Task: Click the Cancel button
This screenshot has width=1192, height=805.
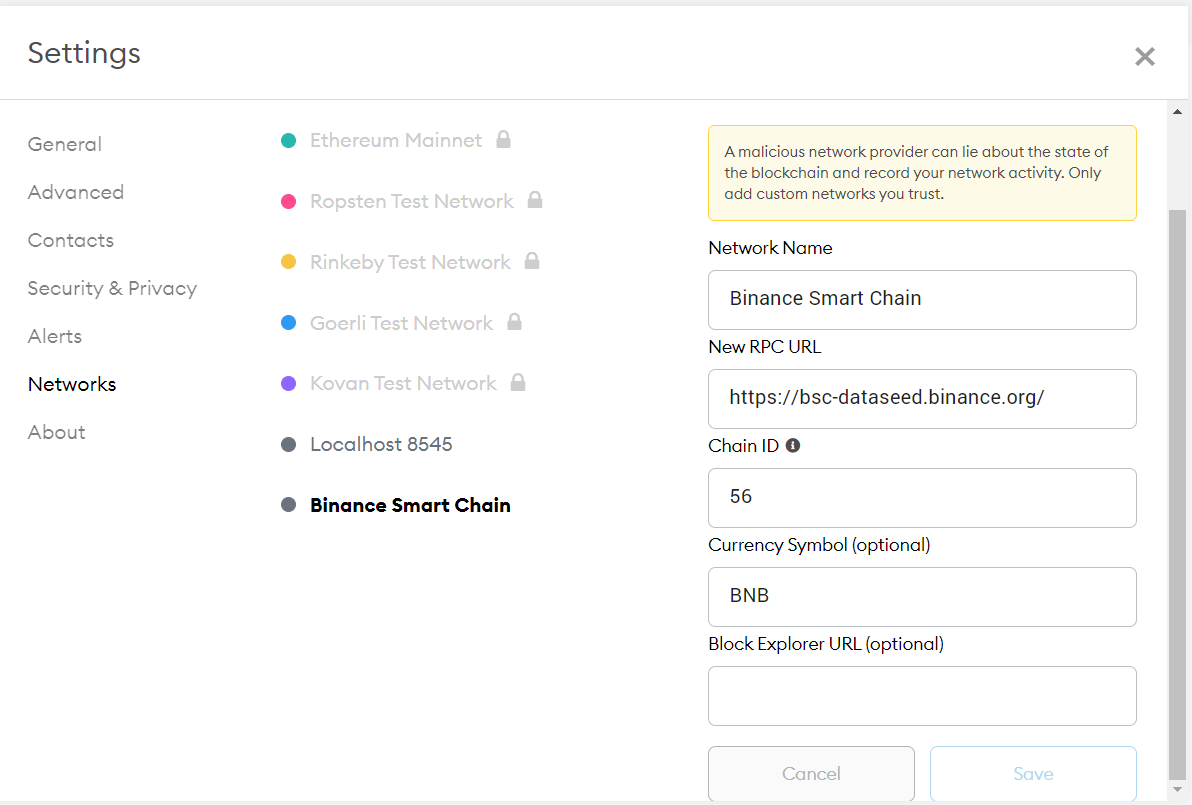Action: tap(811, 773)
